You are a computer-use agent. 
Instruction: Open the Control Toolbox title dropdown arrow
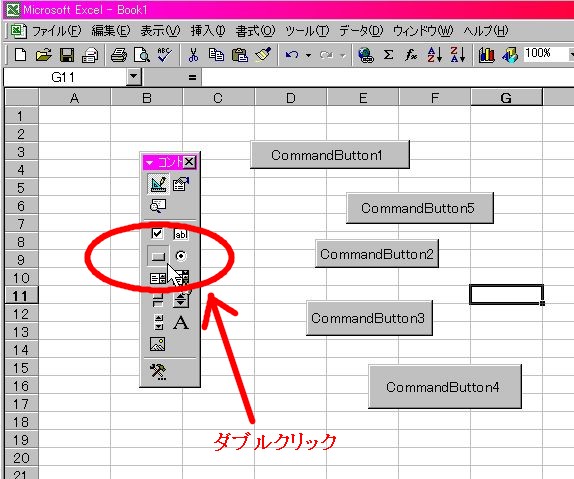point(149,162)
